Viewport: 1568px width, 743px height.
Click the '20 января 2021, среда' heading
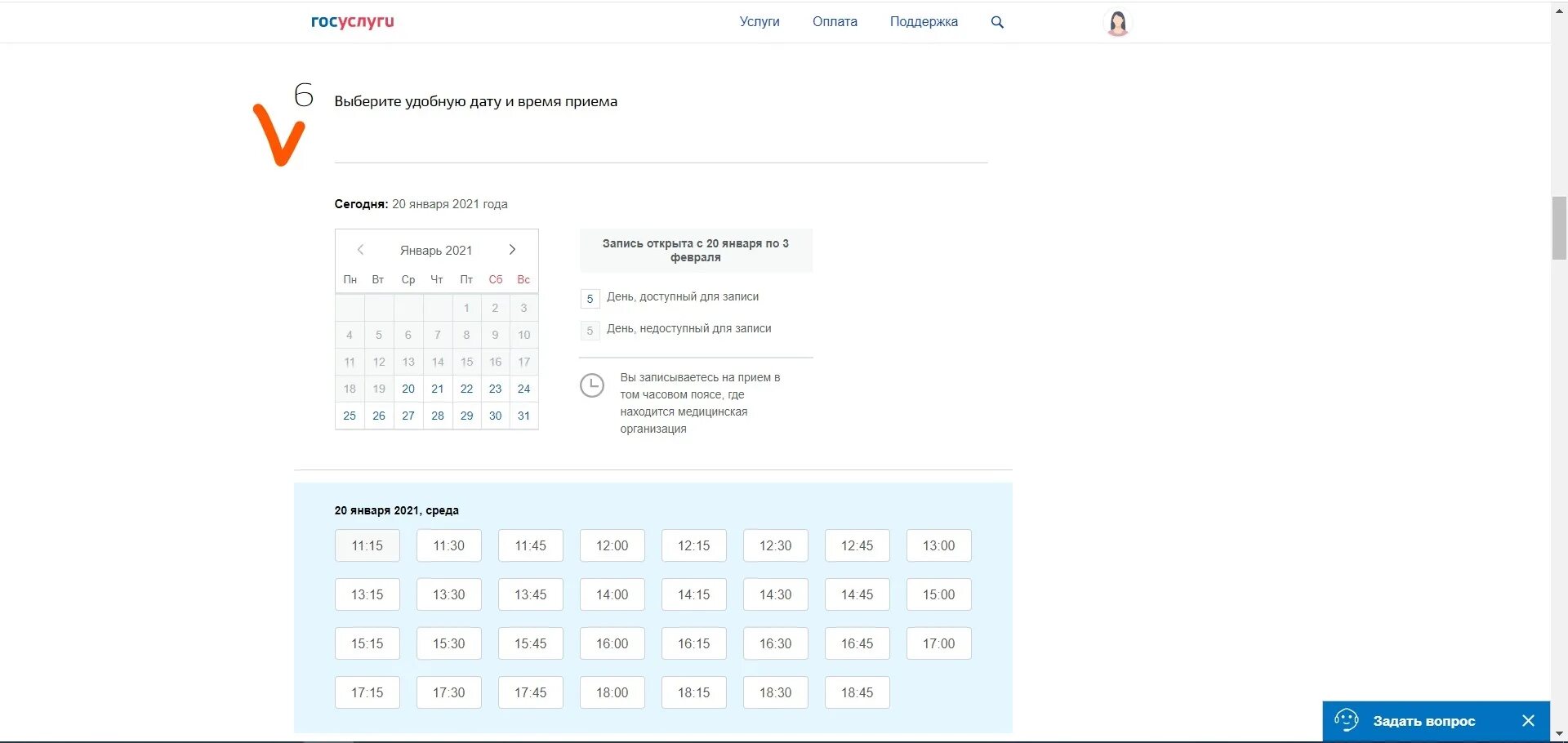[397, 510]
